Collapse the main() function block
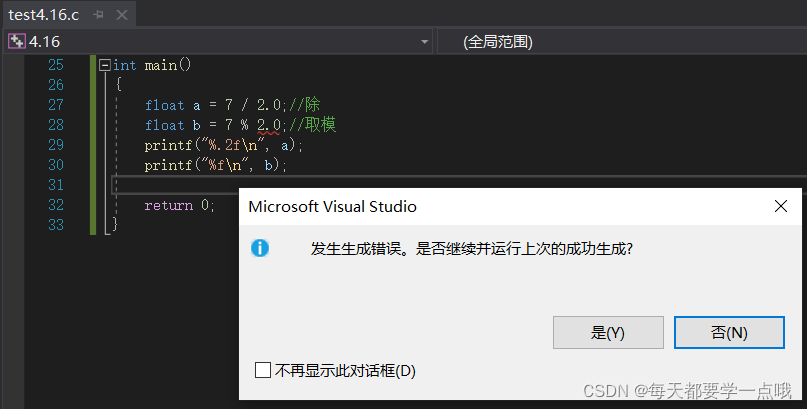807x409 pixels. click(105, 65)
